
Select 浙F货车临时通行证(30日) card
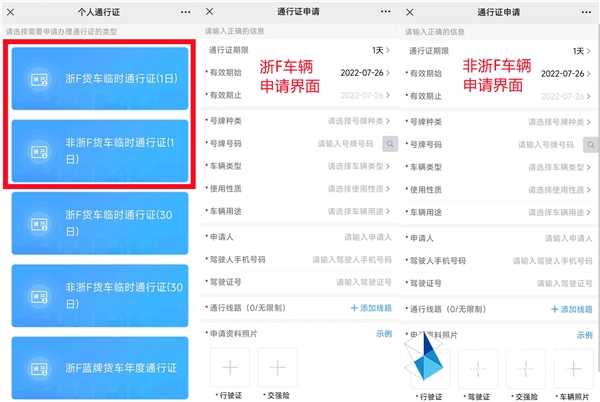(x=100, y=223)
